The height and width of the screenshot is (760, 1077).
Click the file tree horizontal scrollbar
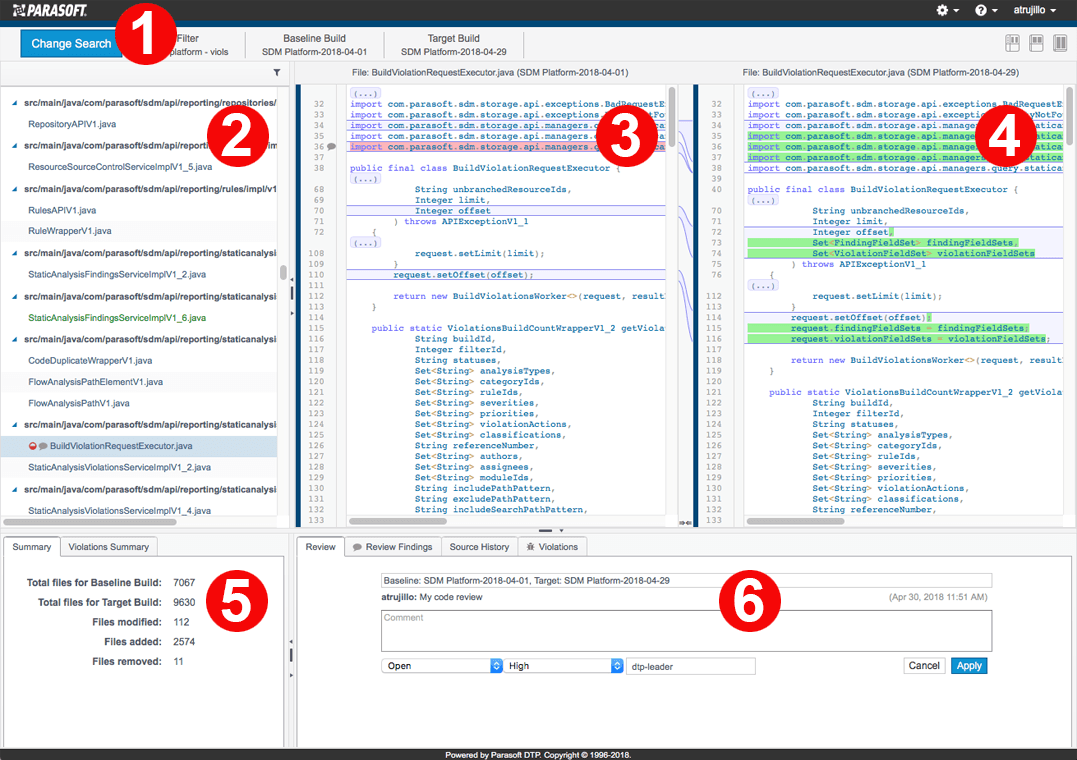(x=89, y=522)
